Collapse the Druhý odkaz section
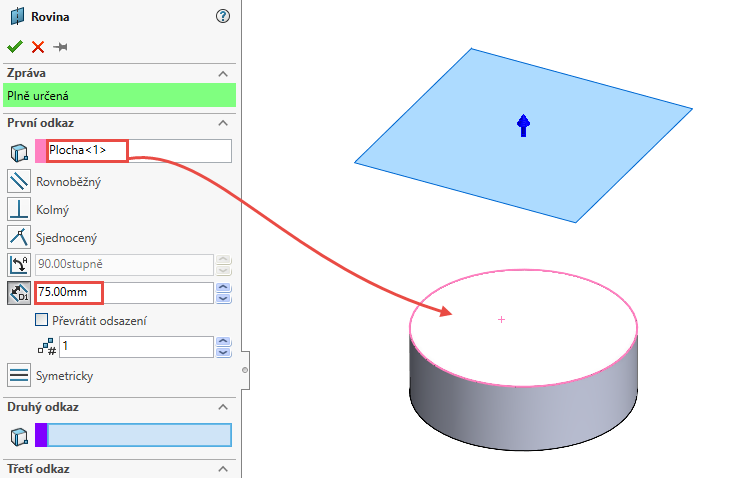750x478 pixels. click(222, 407)
